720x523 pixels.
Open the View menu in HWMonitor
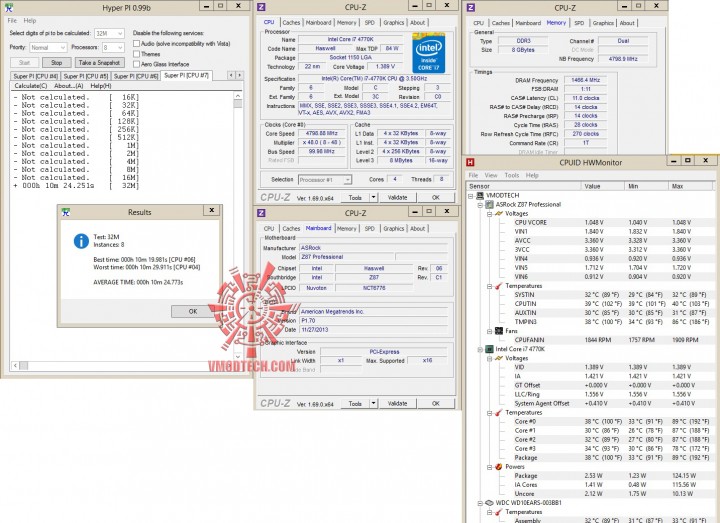click(x=491, y=175)
